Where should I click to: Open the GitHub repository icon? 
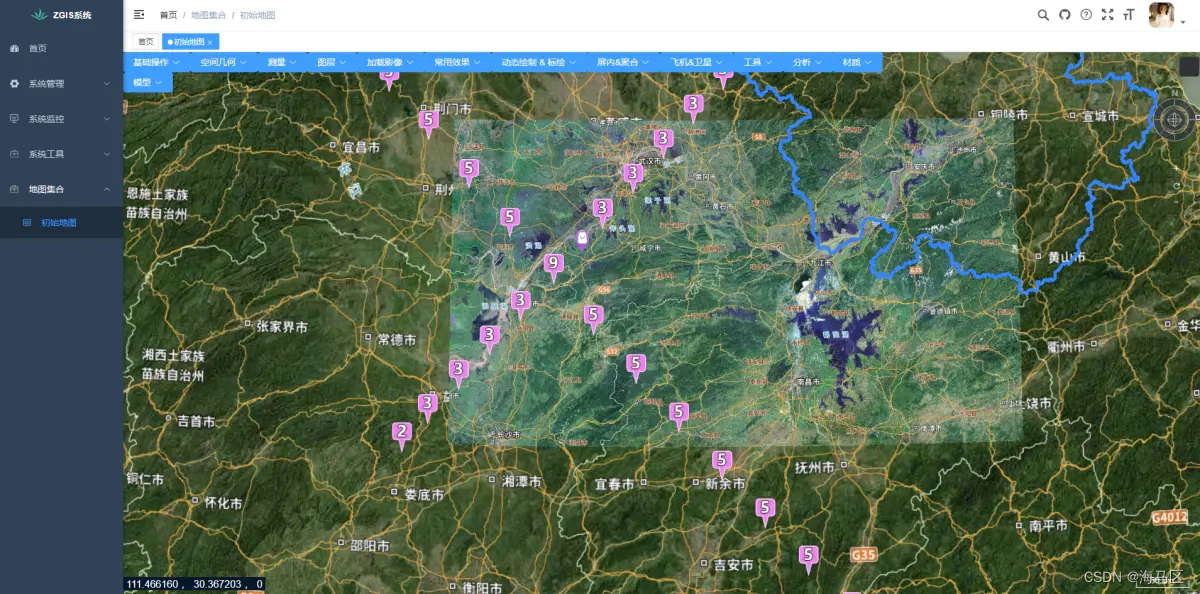(1065, 15)
